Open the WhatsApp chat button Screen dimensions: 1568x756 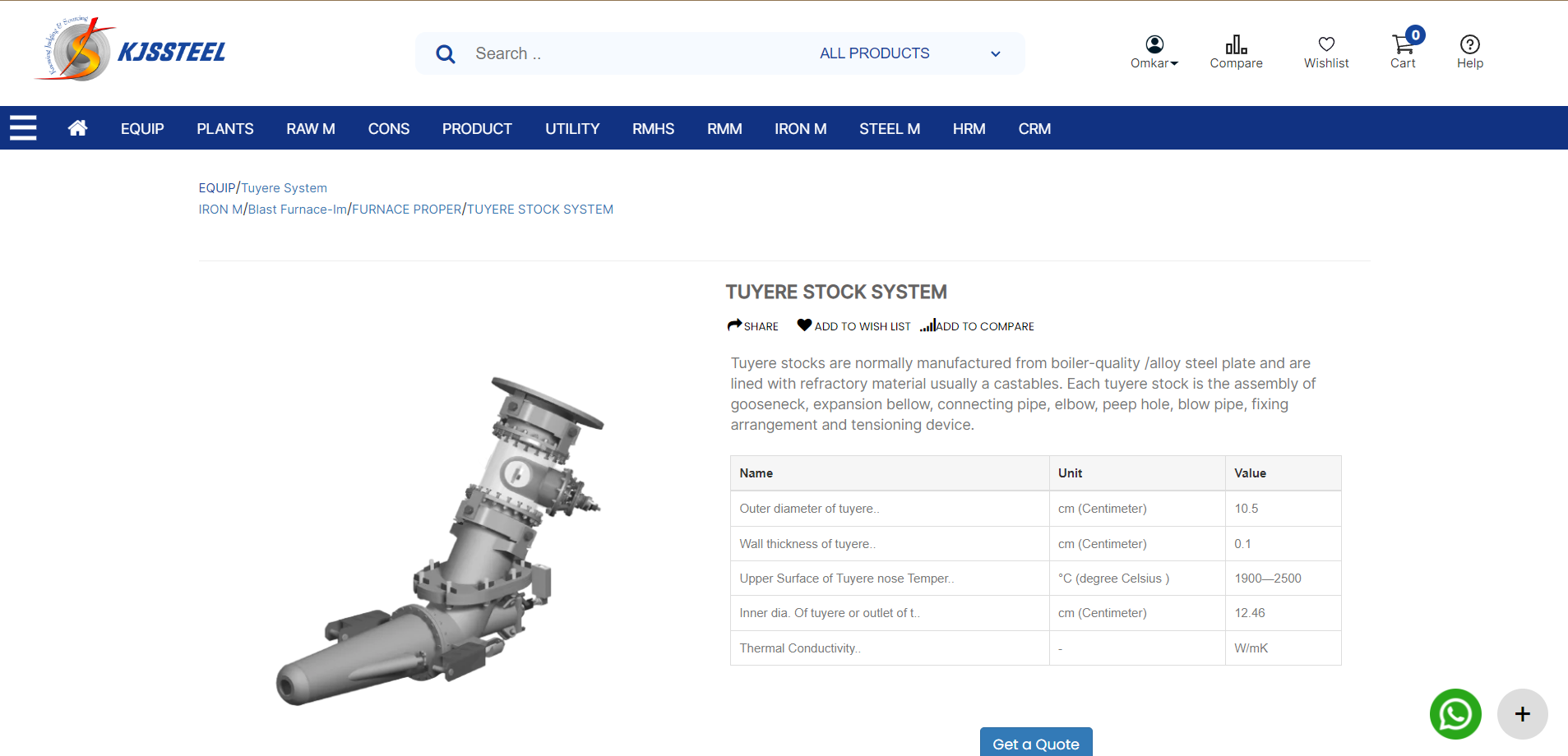point(1455,714)
